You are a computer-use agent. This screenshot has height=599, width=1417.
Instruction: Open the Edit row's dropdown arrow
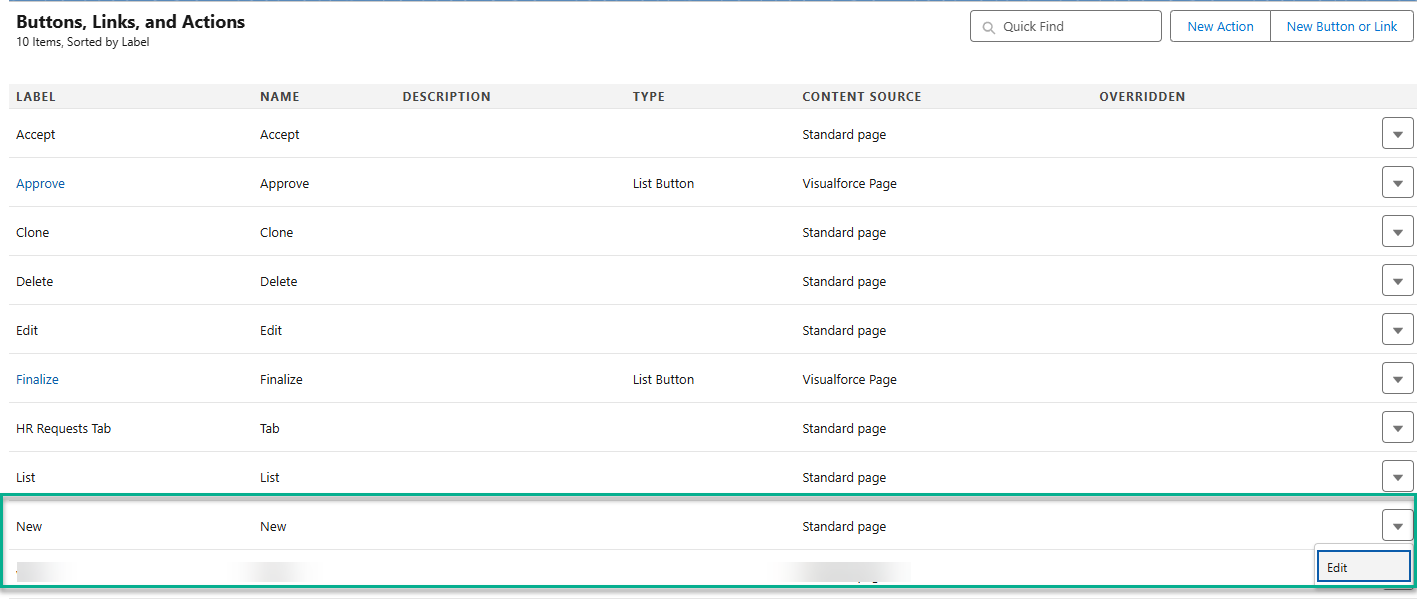[x=1397, y=329]
